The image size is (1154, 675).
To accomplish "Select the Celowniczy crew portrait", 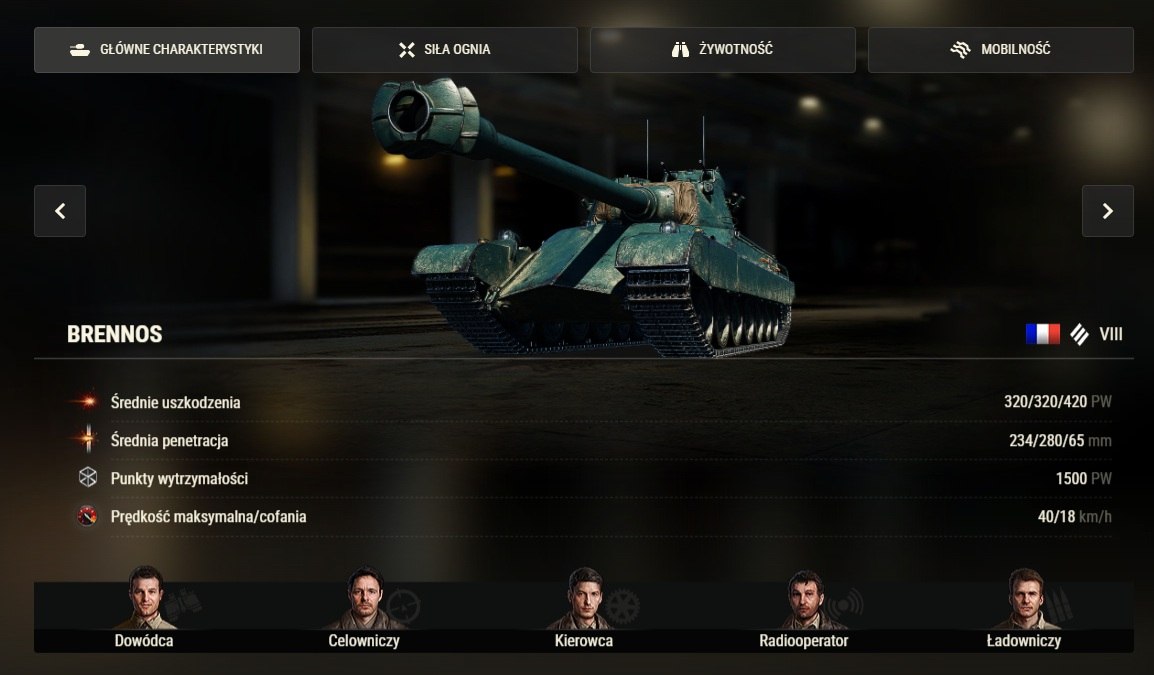I will [x=365, y=598].
